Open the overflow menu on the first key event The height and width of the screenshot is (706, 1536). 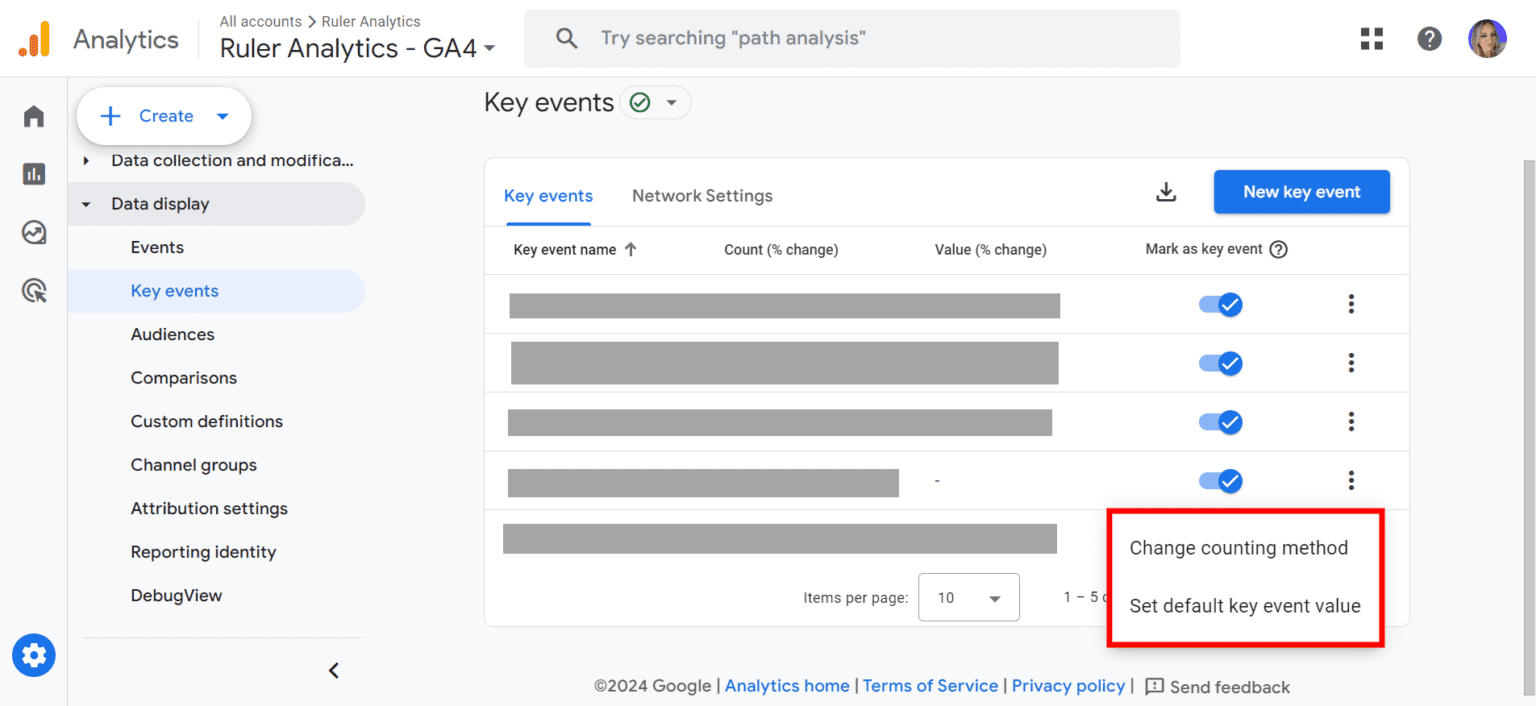pos(1351,304)
